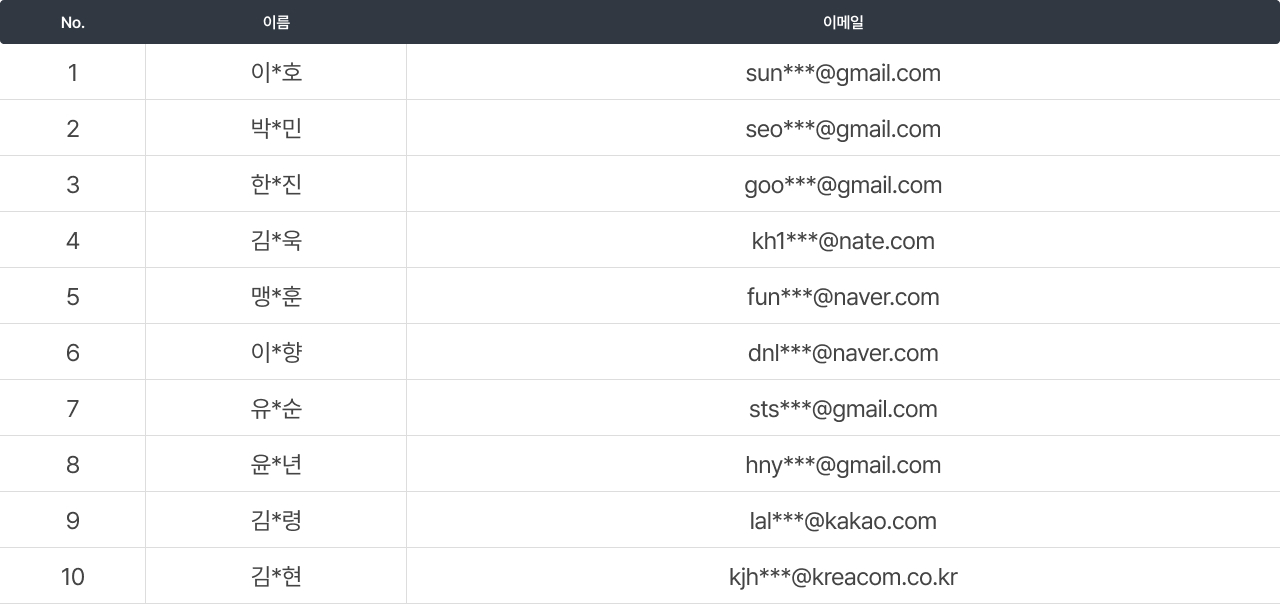Click the kjh***@kreacom.co.kr email
The height and width of the screenshot is (604, 1280).
point(843,577)
